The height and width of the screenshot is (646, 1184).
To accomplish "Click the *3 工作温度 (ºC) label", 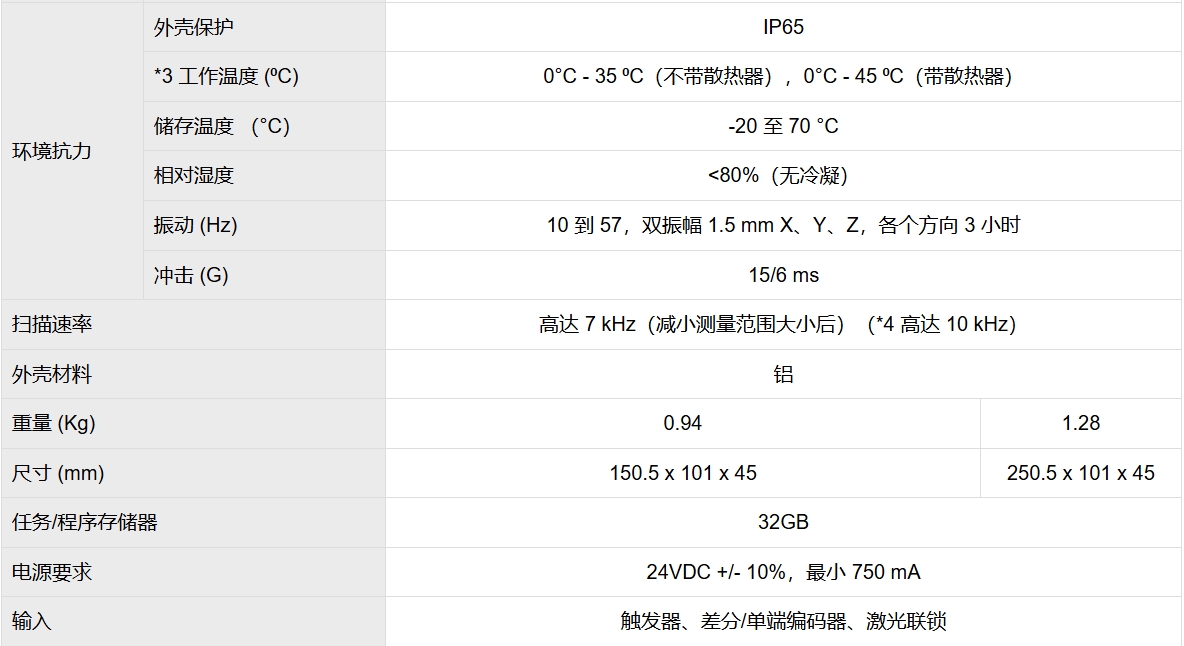I will coord(226,76).
